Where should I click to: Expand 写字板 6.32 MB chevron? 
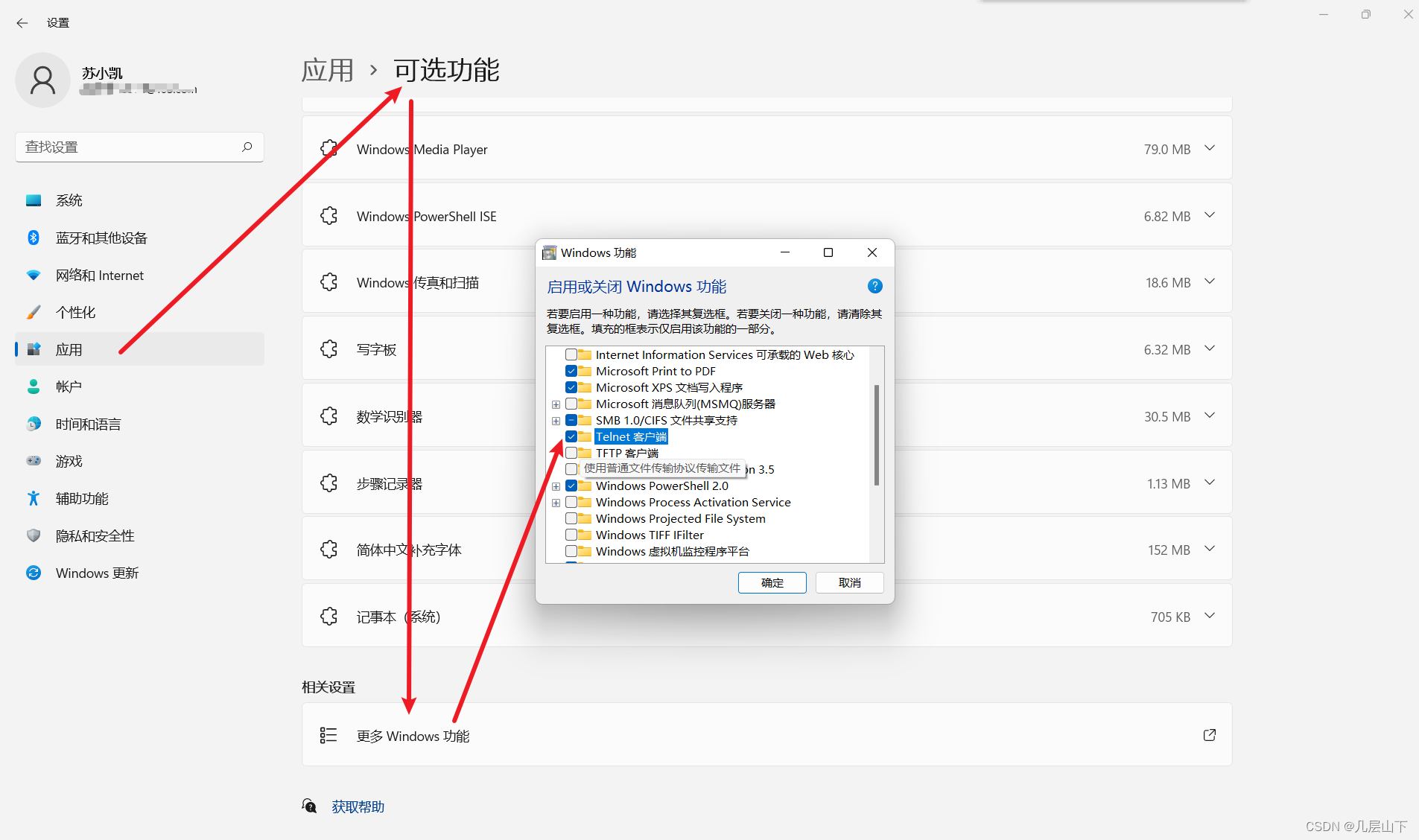pos(1210,349)
